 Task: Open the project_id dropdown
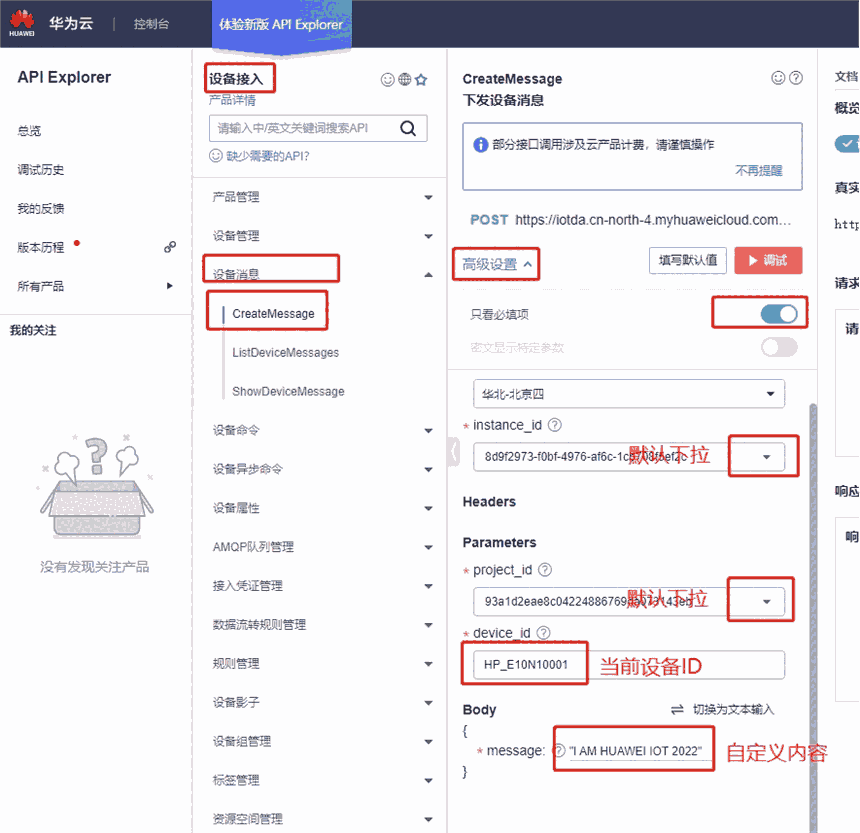click(766, 602)
